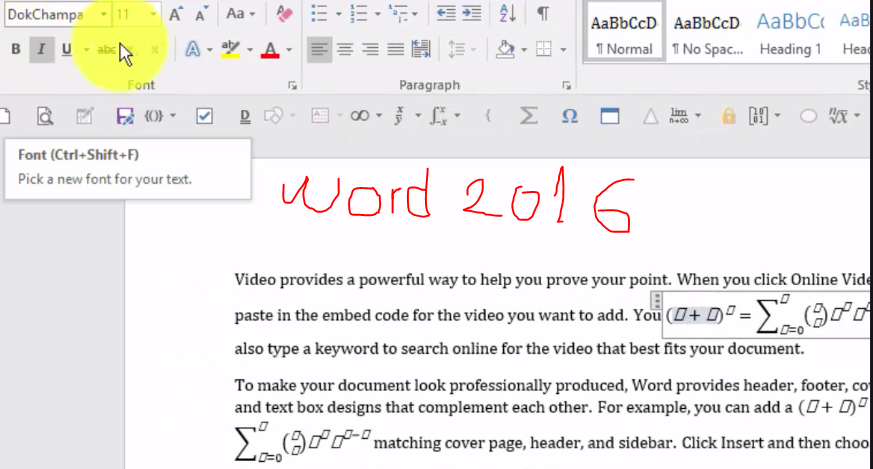Image resolution: width=873 pixels, height=469 pixels.
Task: Insert a fraction using the x/y icon
Action: click(x=400, y=116)
